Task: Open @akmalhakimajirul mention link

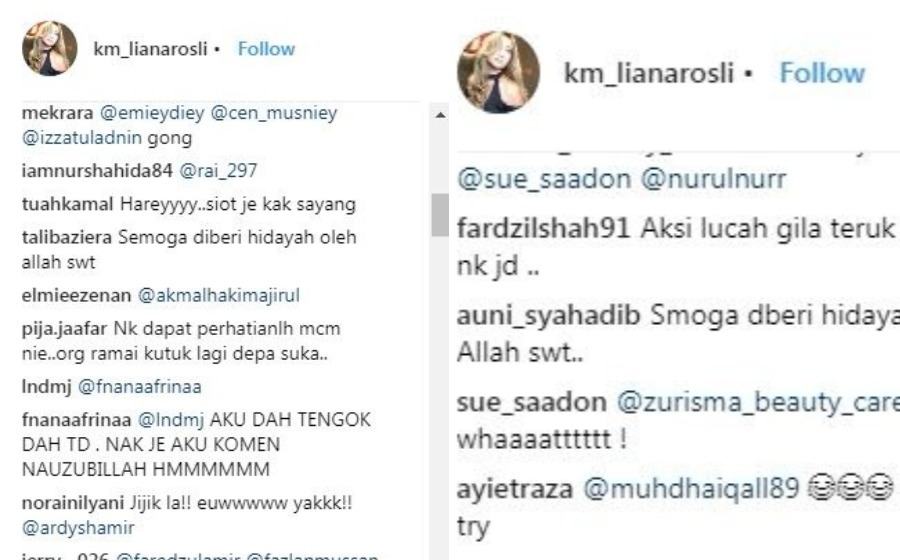Action: point(219,295)
